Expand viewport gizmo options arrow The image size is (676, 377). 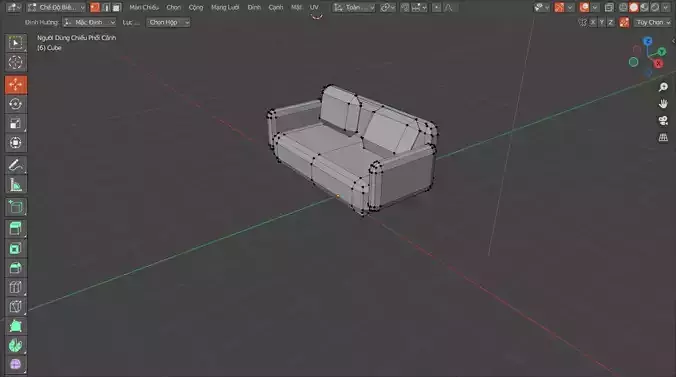pyautogui.click(x=570, y=7)
